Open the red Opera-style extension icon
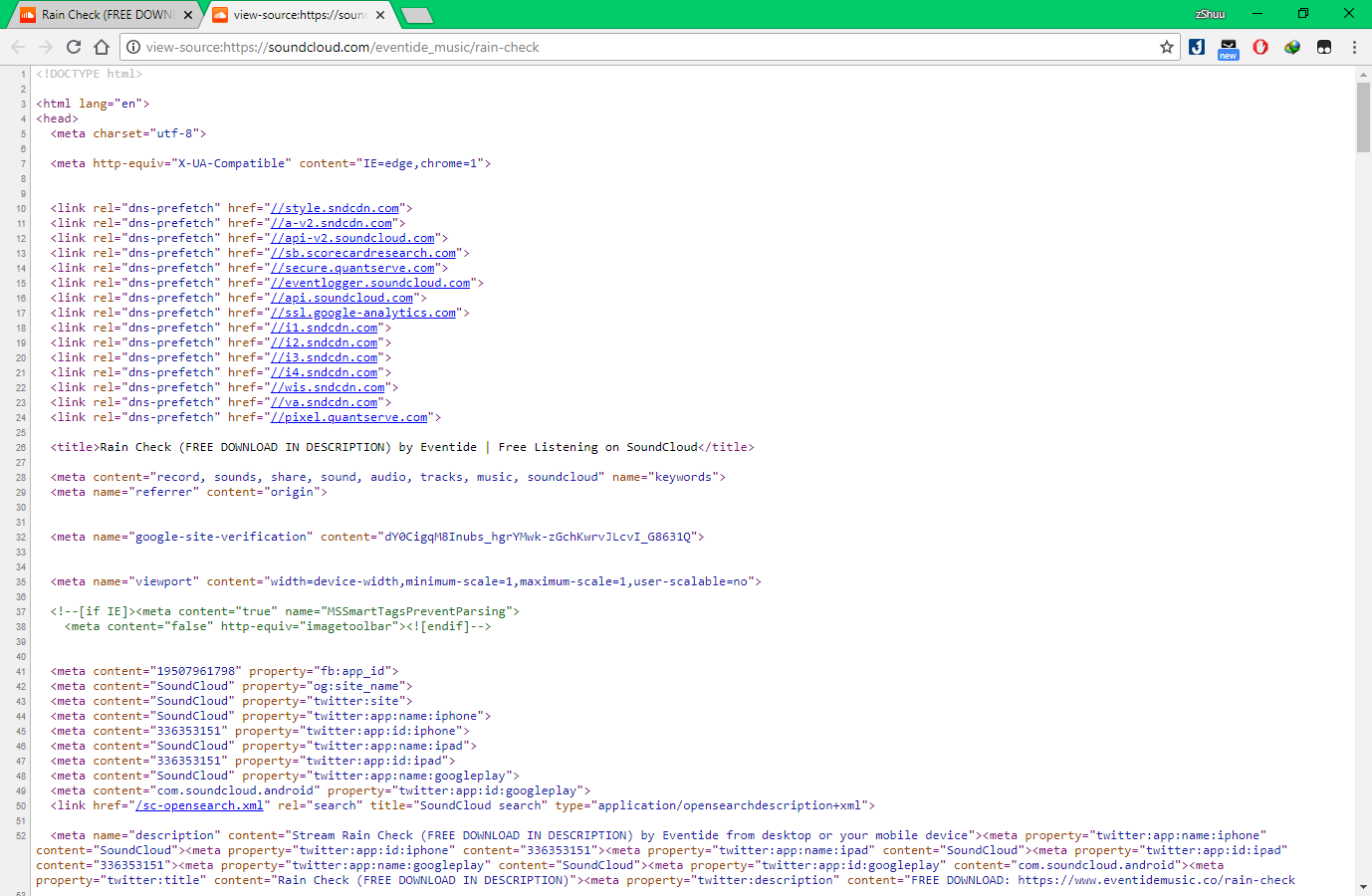Image resolution: width=1372 pixels, height=896 pixels. pyautogui.click(x=1260, y=47)
